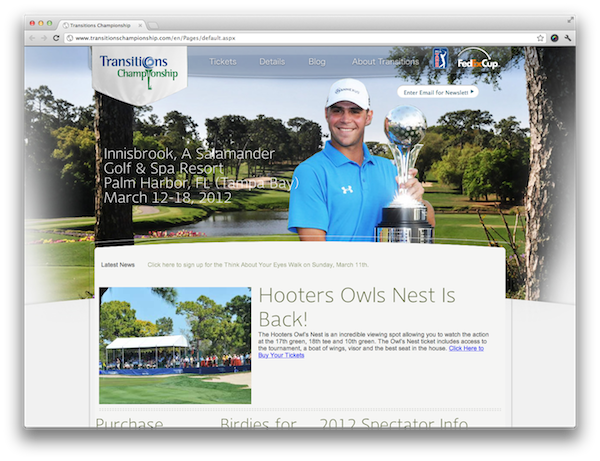The image size is (600, 461).
Task: Reload the page with refresh icon
Action: point(56,38)
